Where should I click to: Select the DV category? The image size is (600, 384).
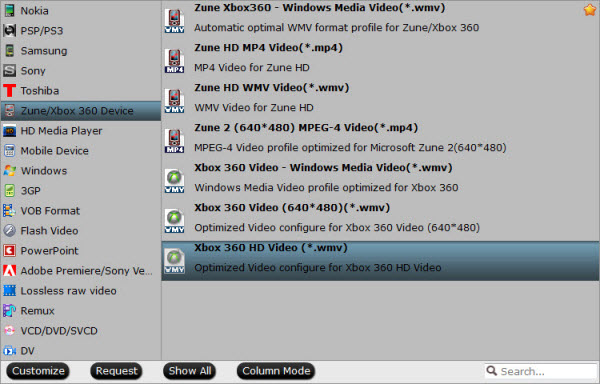click(81, 350)
